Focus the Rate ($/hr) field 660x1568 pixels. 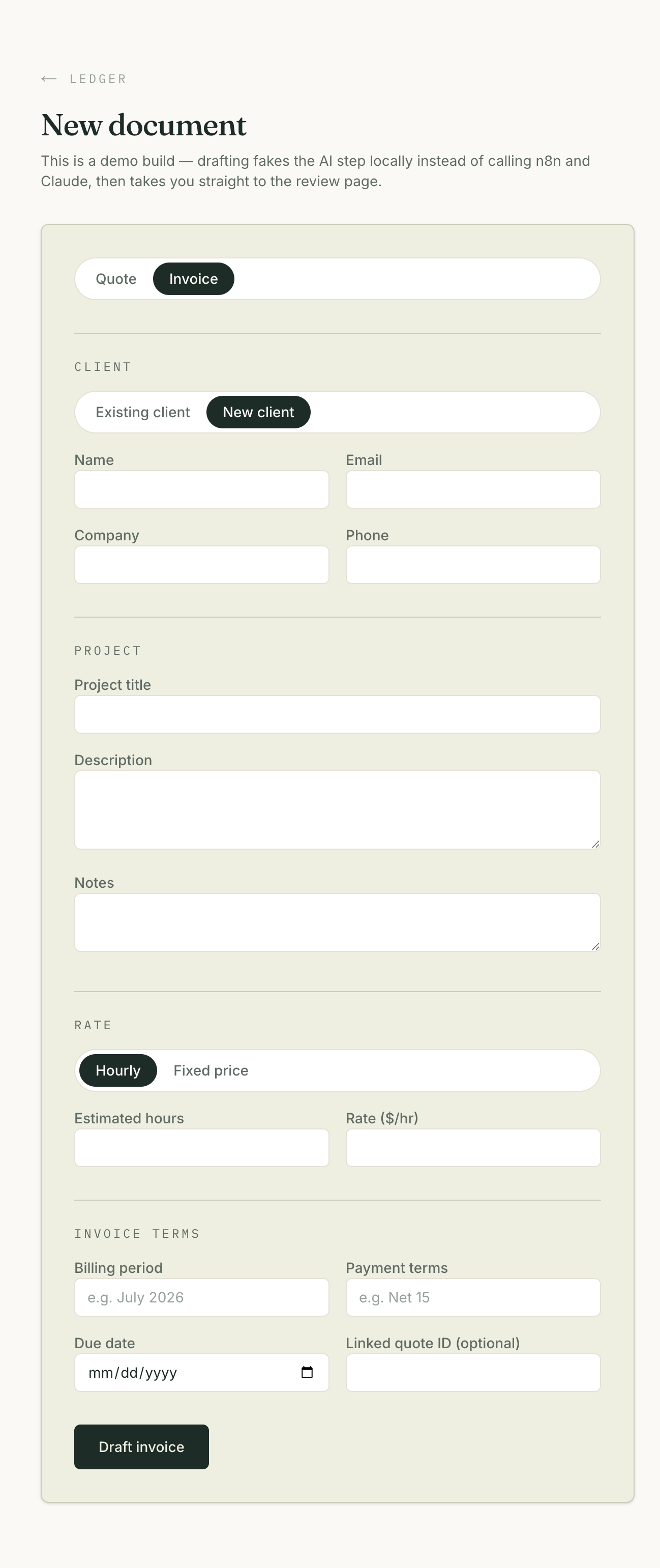[x=473, y=1147]
